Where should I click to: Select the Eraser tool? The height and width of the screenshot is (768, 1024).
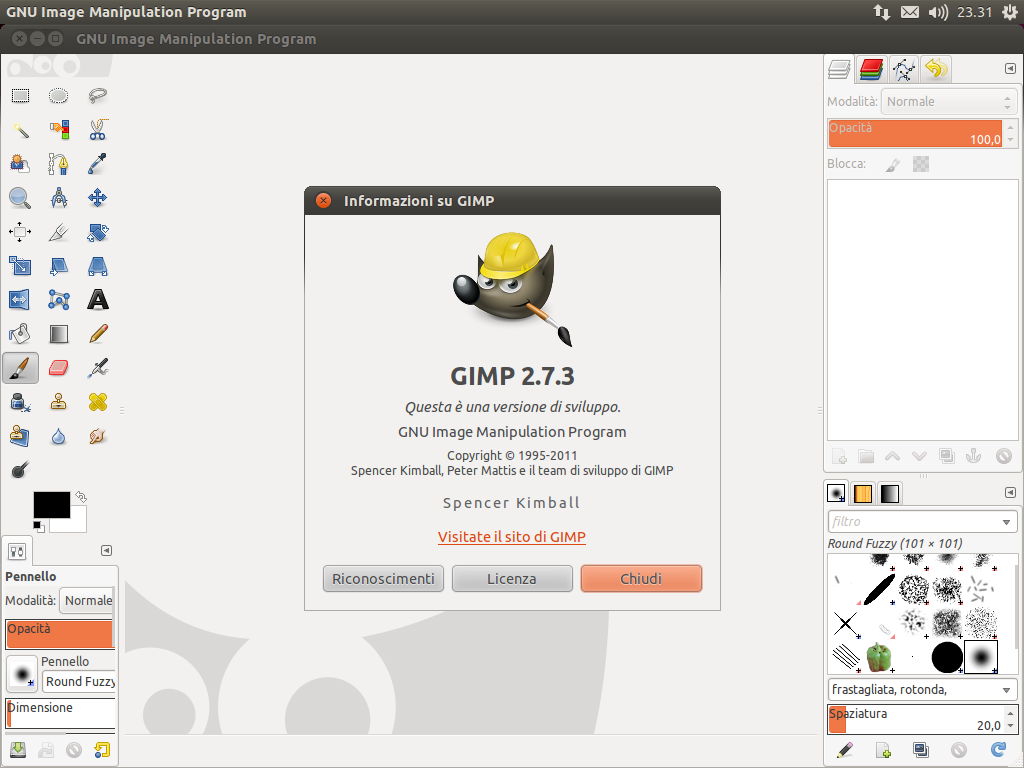coord(59,368)
